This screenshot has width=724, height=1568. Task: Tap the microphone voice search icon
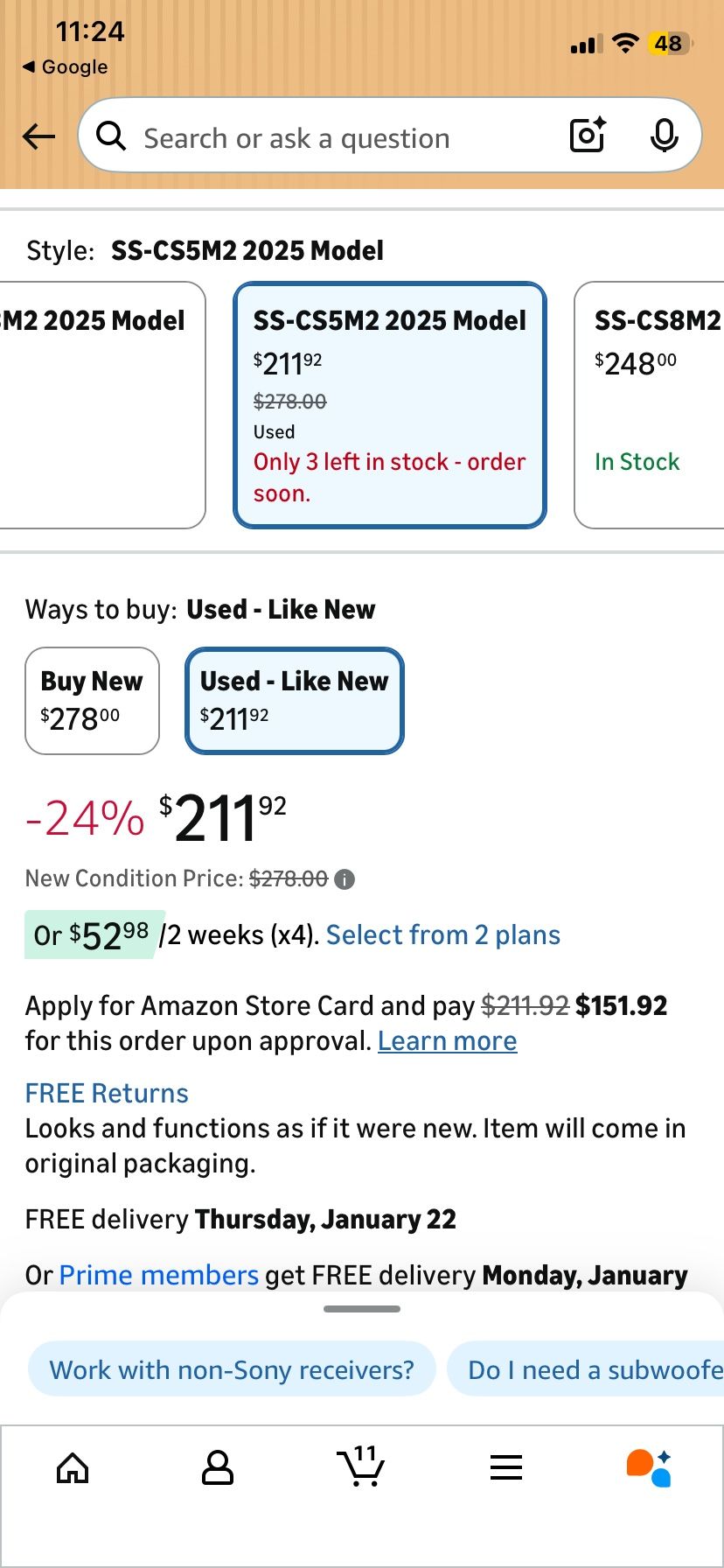pos(665,136)
